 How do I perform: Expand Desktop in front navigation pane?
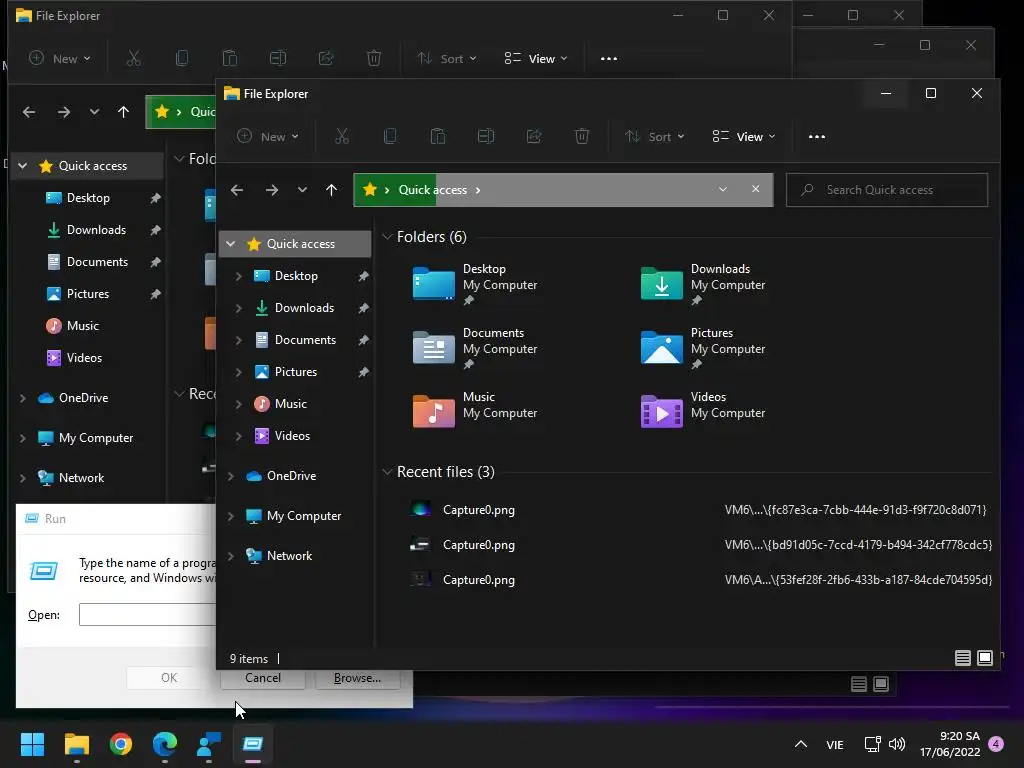tap(238, 276)
